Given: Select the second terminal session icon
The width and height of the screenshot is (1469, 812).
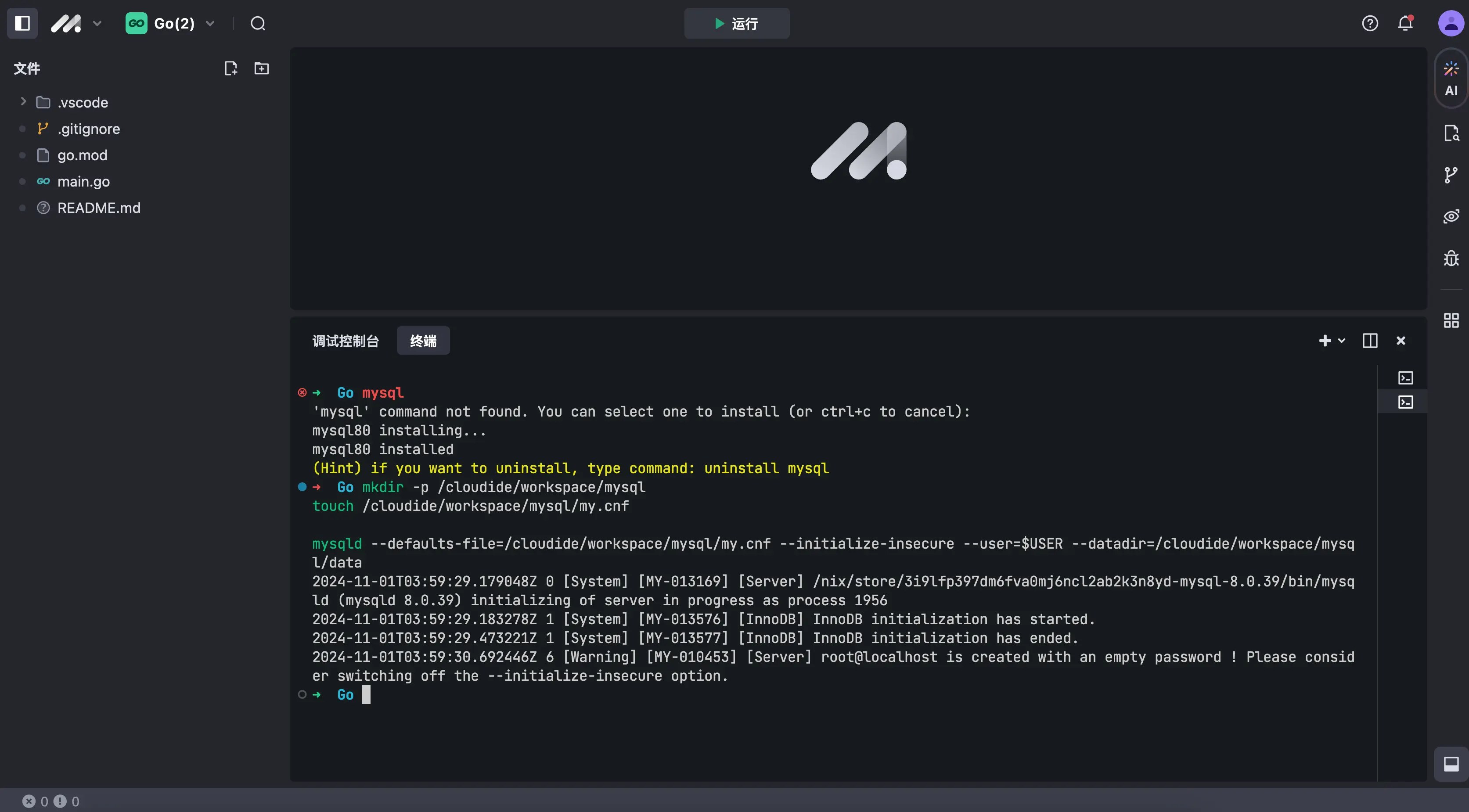Looking at the screenshot, I should point(1405,402).
